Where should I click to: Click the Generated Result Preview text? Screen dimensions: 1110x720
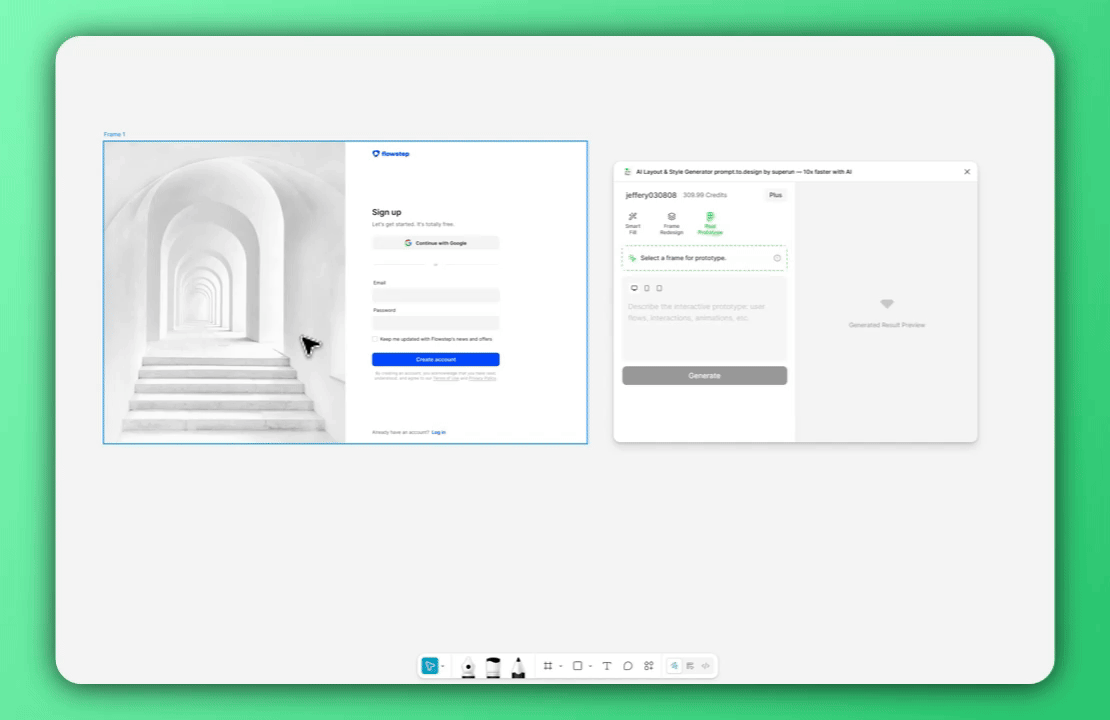(886, 325)
